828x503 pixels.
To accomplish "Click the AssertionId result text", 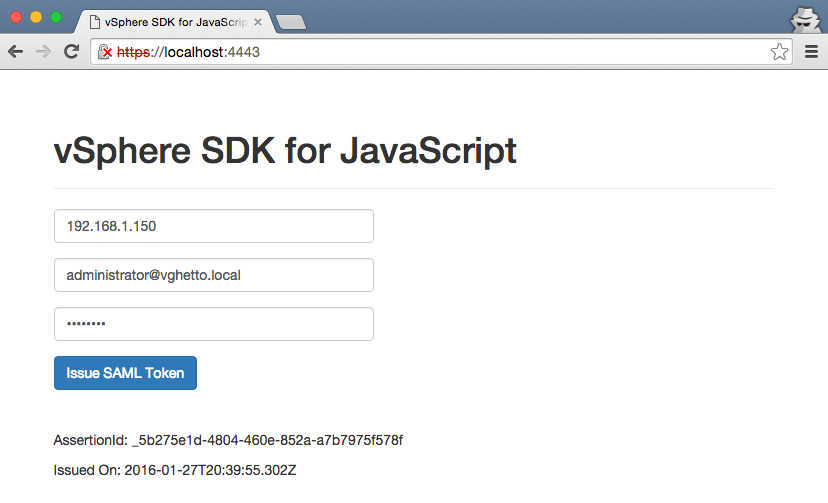I will (x=228, y=440).
